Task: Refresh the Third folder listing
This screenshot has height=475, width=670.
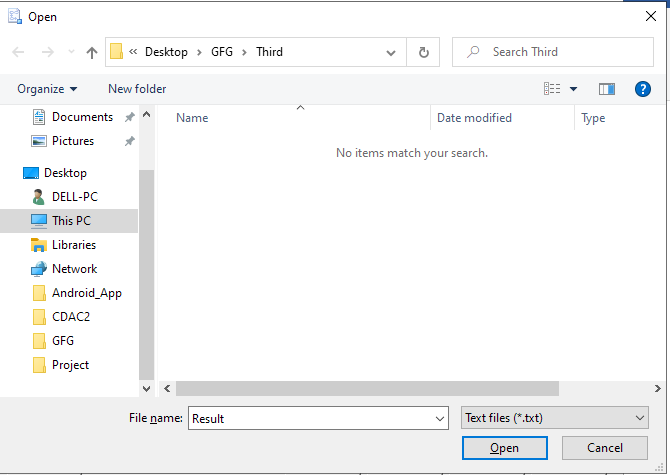Action: pyautogui.click(x=424, y=52)
